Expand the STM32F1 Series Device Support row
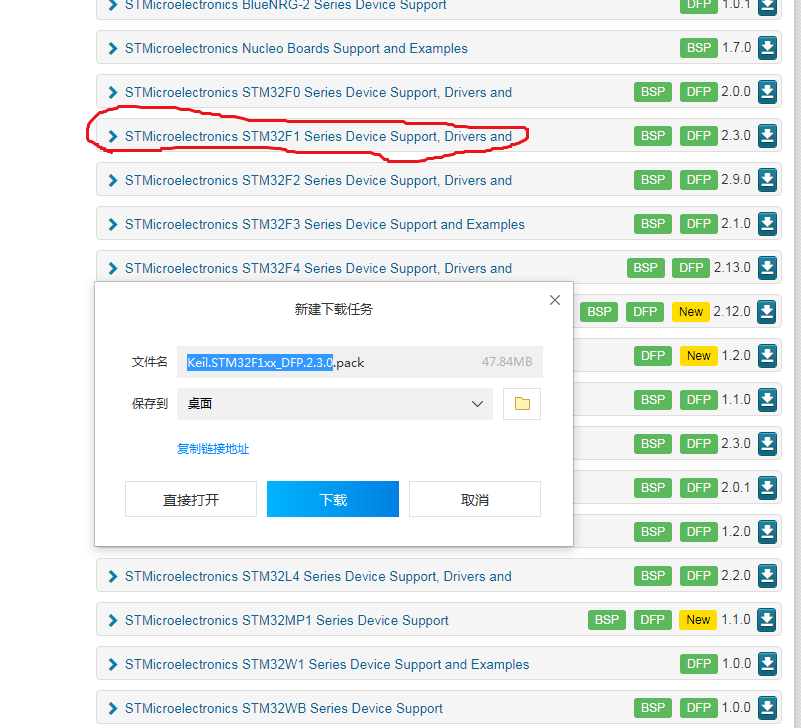Image resolution: width=801 pixels, height=728 pixels. point(113,136)
